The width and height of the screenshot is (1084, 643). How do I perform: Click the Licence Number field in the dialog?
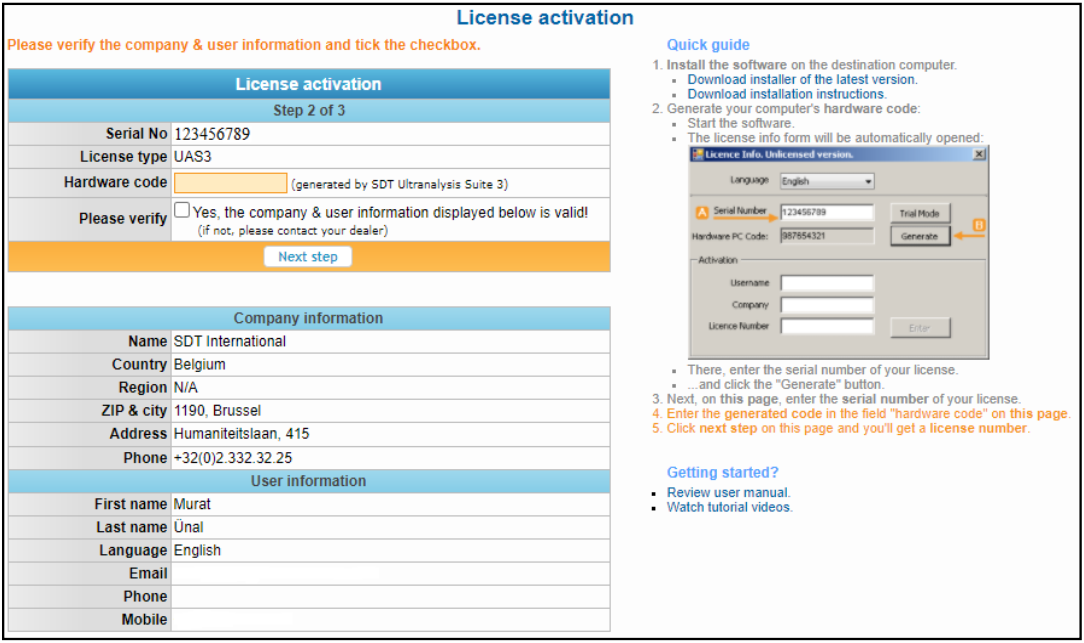point(826,327)
